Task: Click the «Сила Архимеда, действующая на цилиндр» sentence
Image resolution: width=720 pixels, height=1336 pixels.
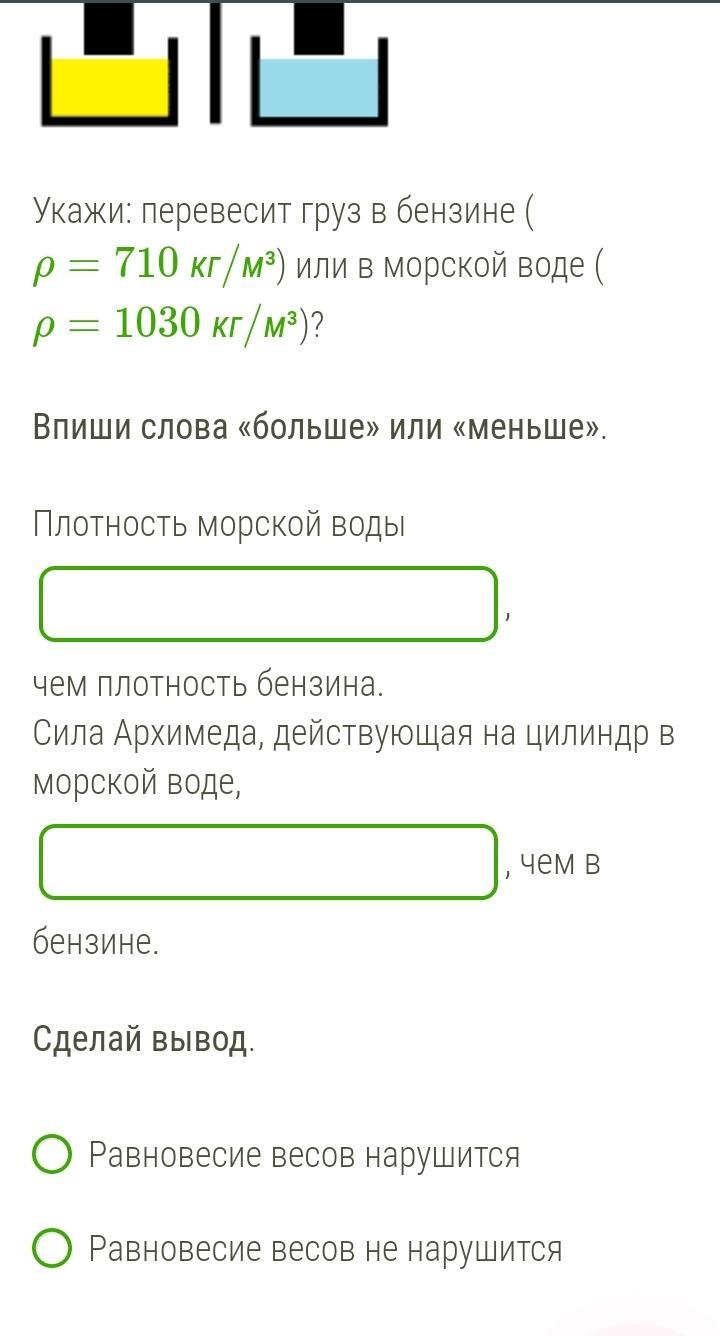Action: pos(353,733)
